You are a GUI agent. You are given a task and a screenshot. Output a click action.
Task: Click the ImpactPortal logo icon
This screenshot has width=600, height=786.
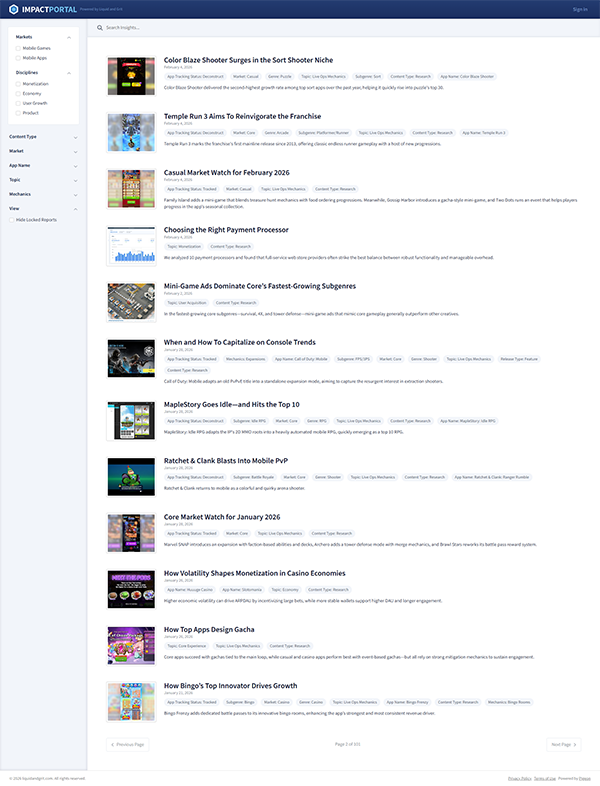click(12, 9)
